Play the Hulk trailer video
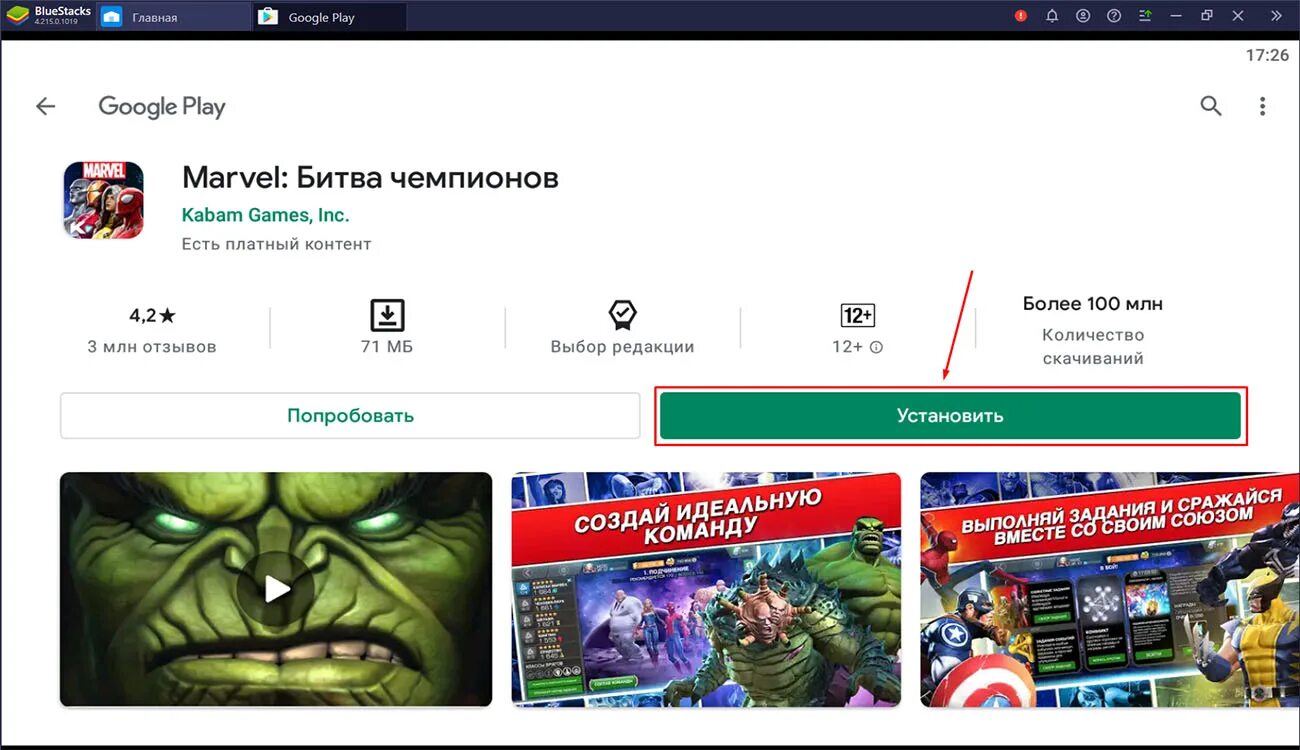 276,590
